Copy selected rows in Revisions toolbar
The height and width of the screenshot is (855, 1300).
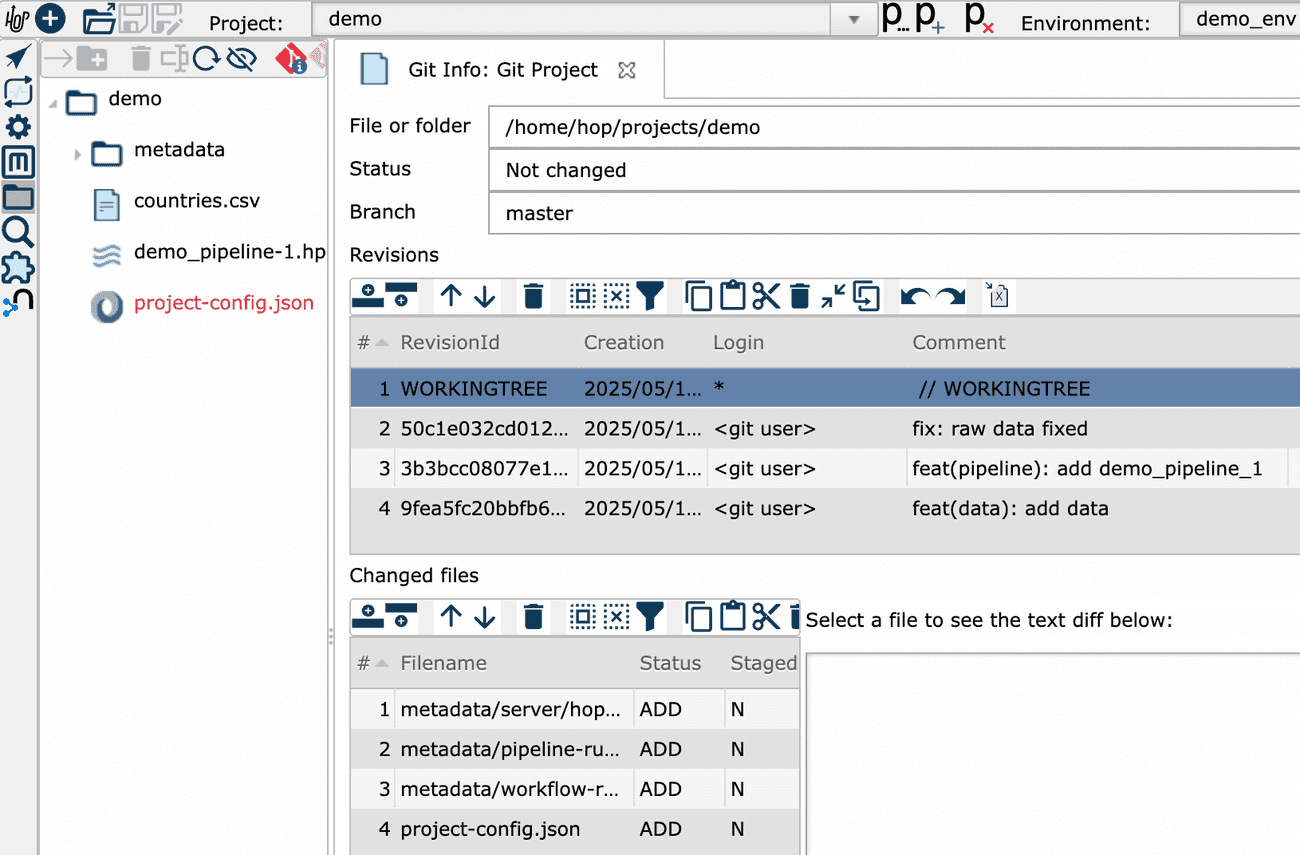point(699,295)
